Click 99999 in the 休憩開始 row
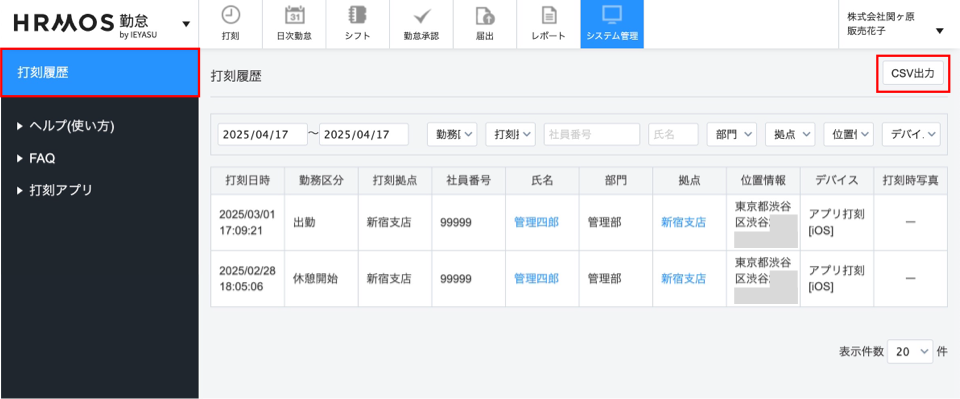 click(456, 279)
